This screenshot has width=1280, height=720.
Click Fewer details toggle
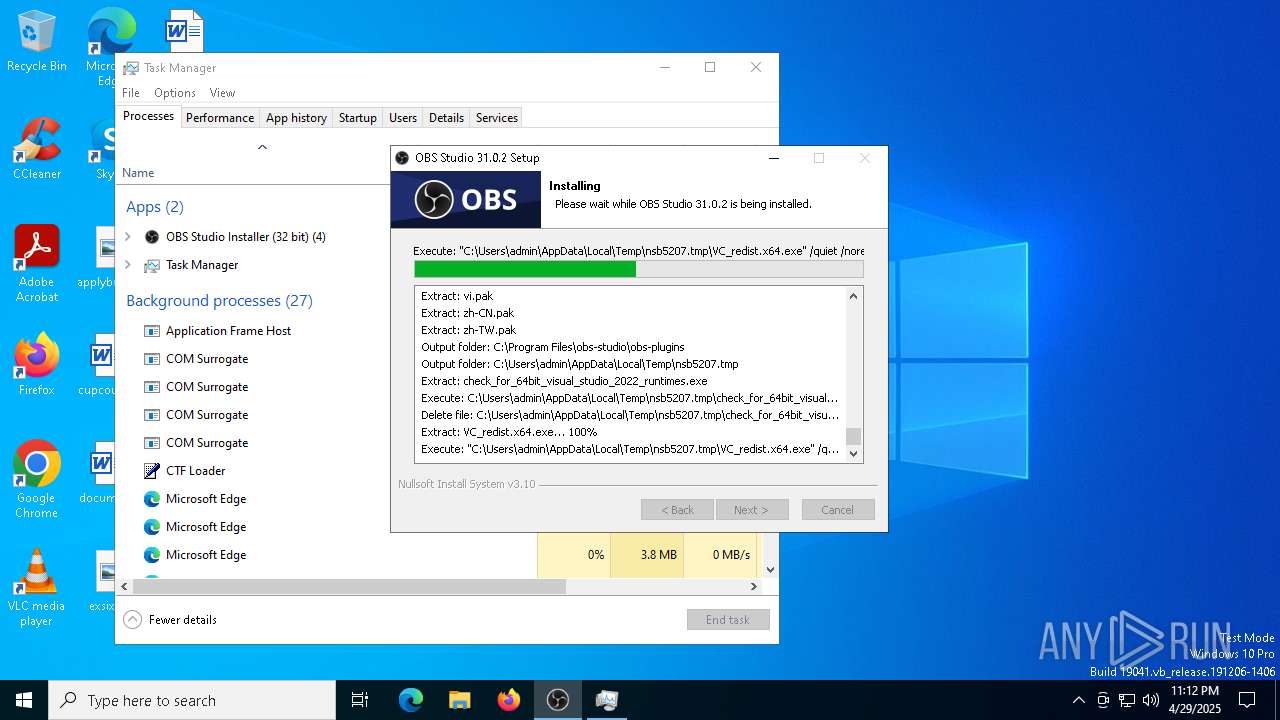click(170, 620)
